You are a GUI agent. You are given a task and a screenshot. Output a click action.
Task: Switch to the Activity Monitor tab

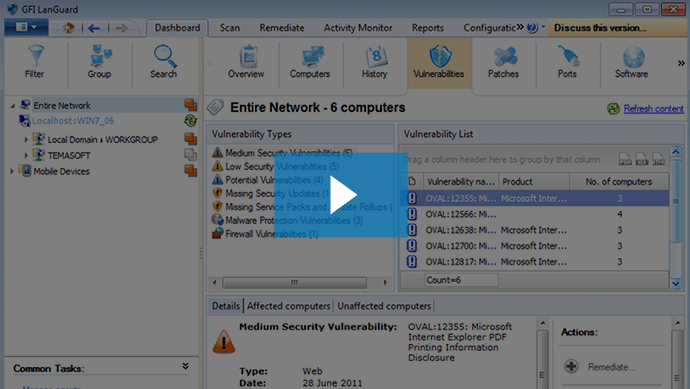(x=358, y=28)
